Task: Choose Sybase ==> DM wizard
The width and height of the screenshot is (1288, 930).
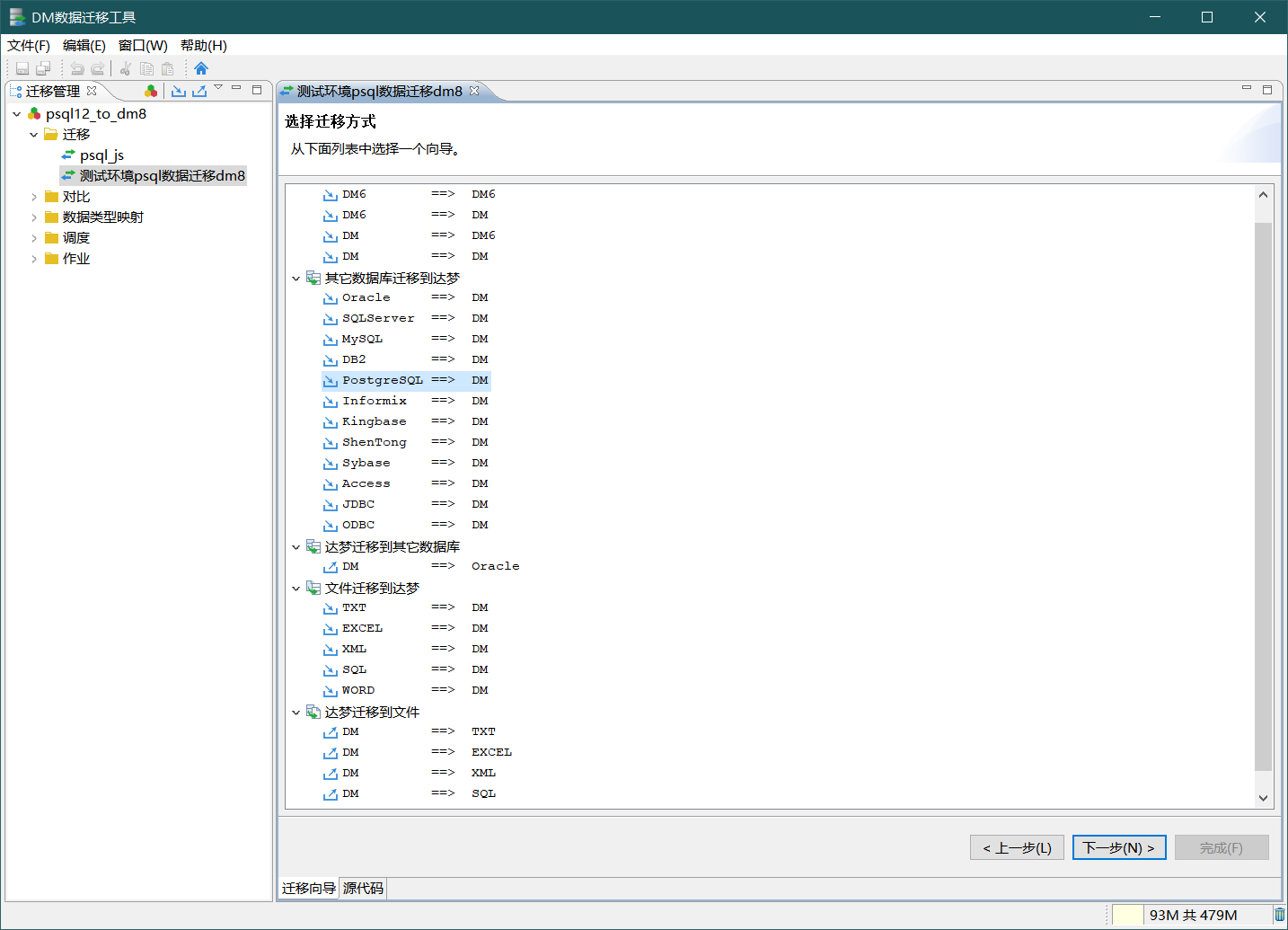Action: coord(406,463)
